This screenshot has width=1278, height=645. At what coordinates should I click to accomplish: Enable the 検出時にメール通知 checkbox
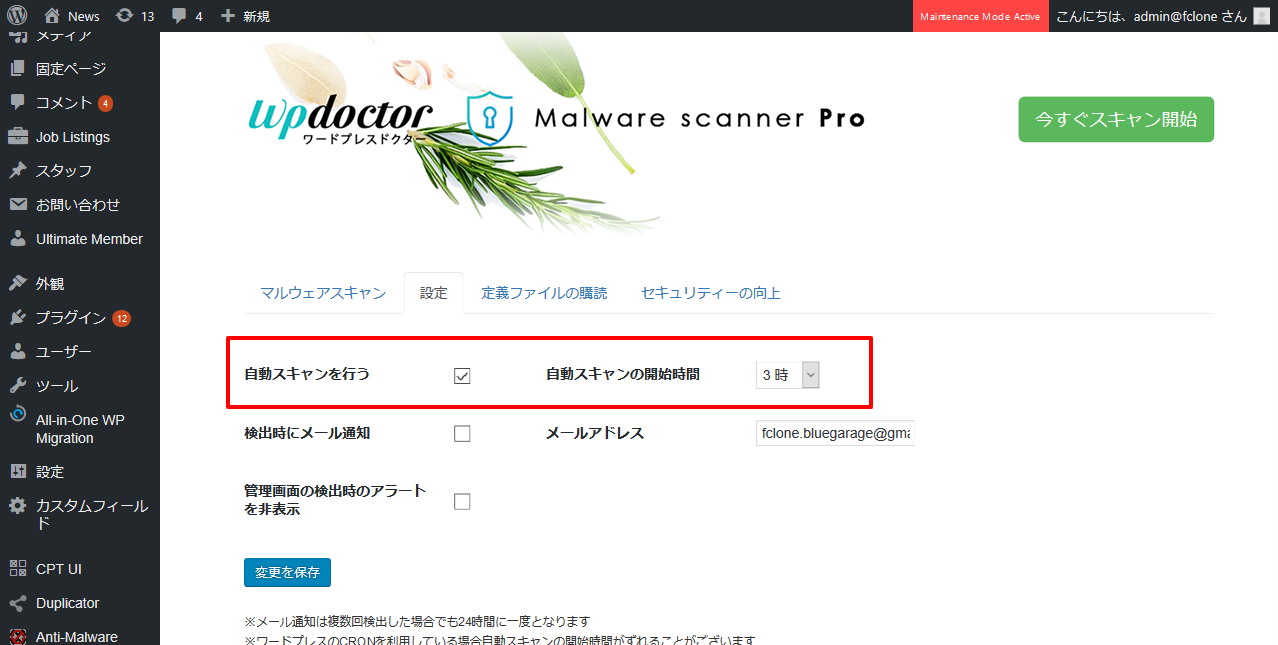[x=462, y=434]
